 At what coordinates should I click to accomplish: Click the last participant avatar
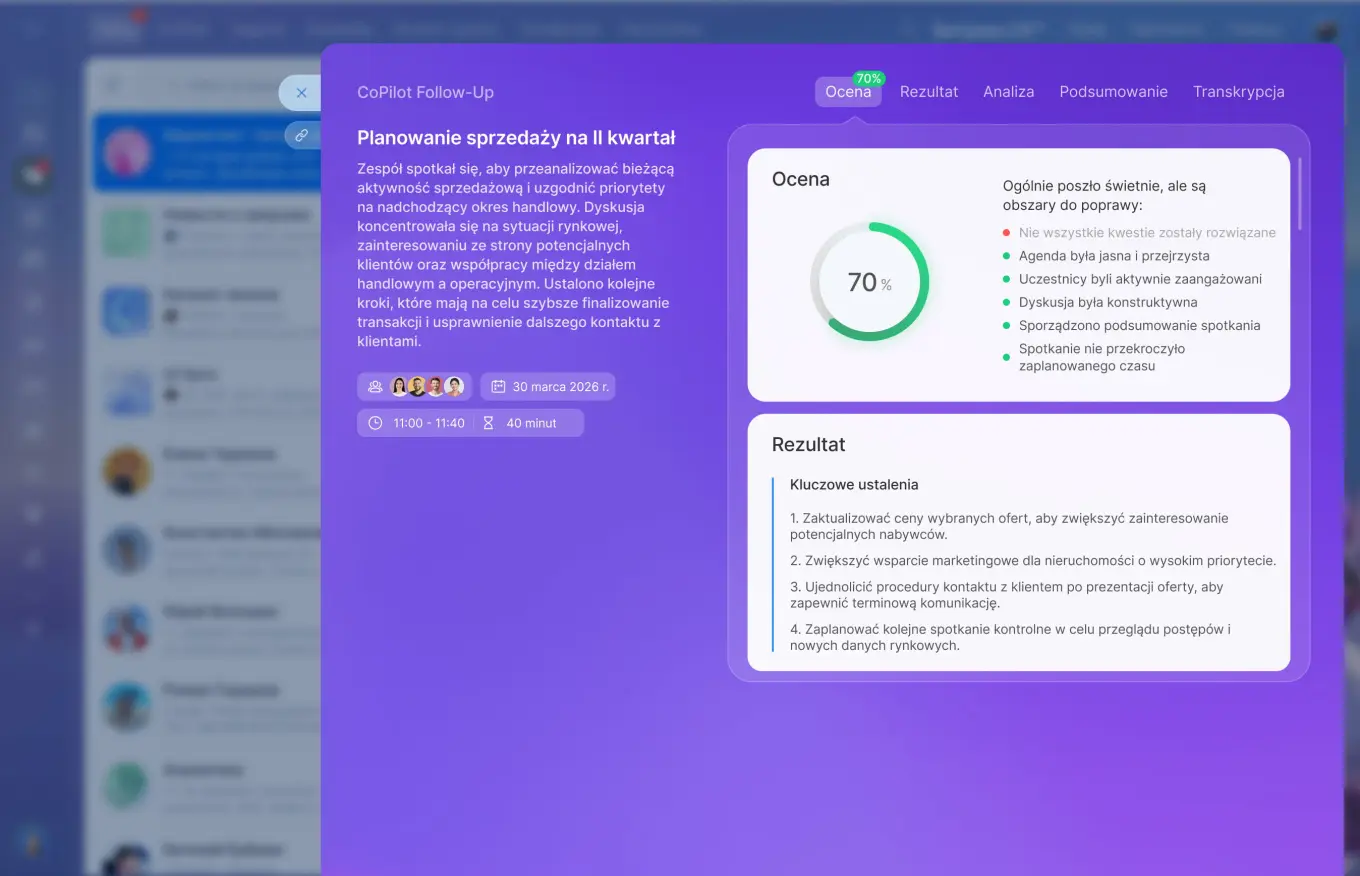tap(454, 387)
